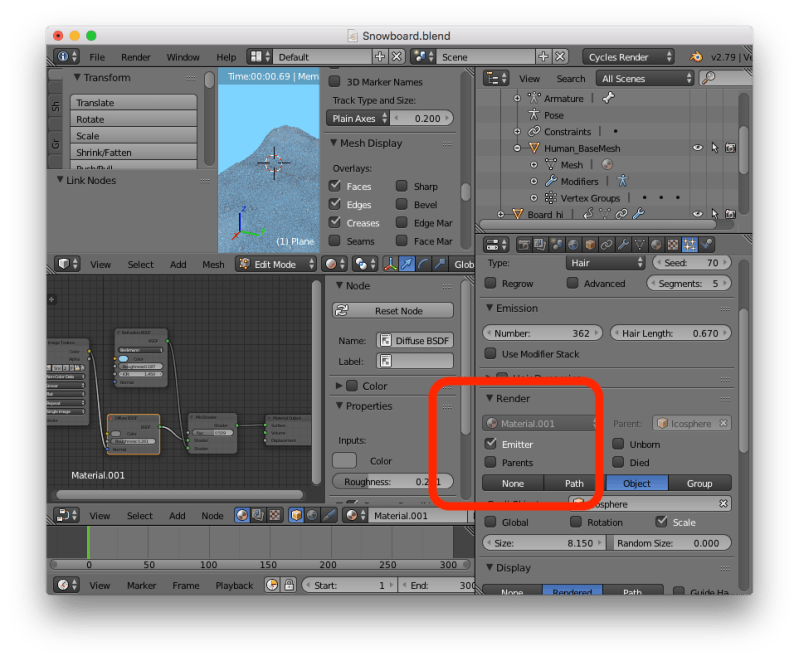This screenshot has width=799, height=661.
Task: Toggle Human_BaseMesh selectability cursor icon
Action: click(x=714, y=148)
